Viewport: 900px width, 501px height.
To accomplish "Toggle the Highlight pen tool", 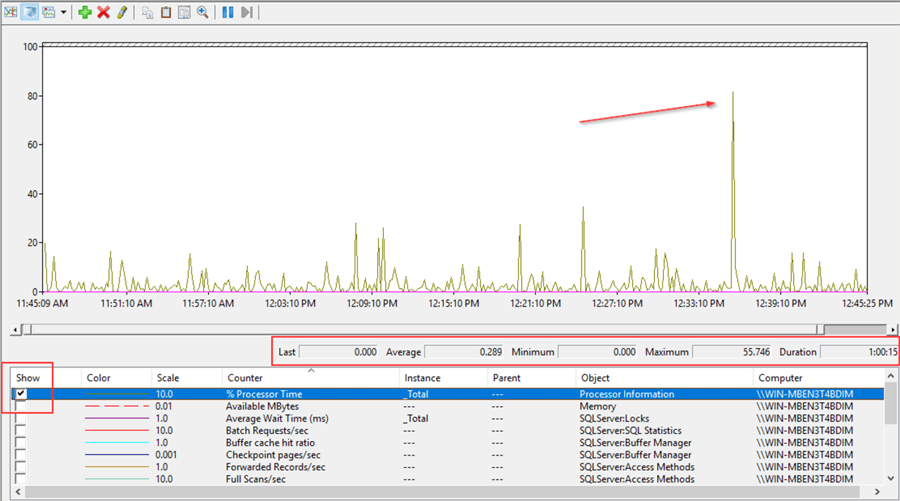I will click(x=122, y=12).
